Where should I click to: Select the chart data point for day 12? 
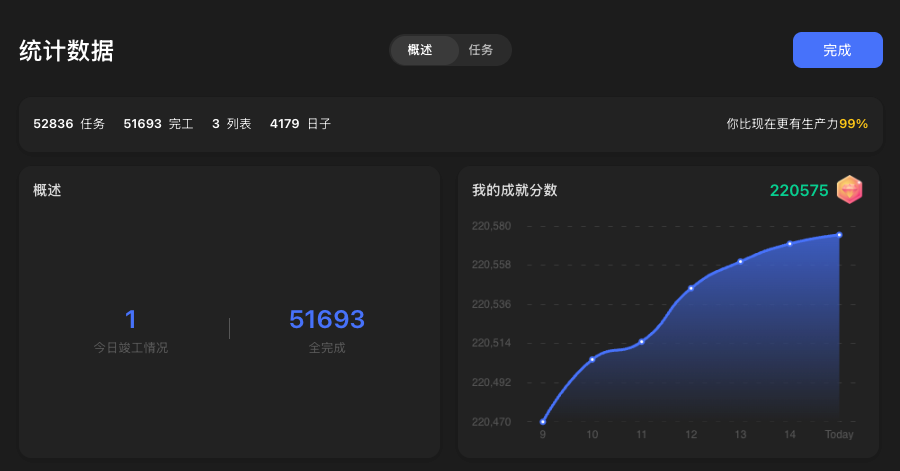coord(691,288)
